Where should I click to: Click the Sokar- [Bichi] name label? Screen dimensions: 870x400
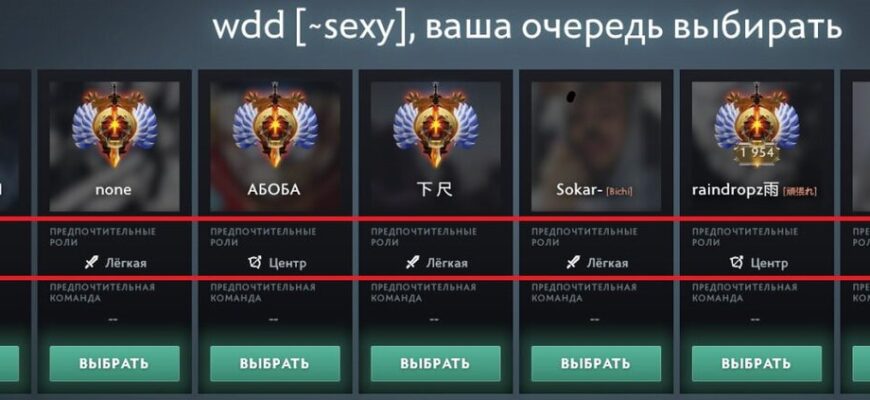click(x=594, y=190)
